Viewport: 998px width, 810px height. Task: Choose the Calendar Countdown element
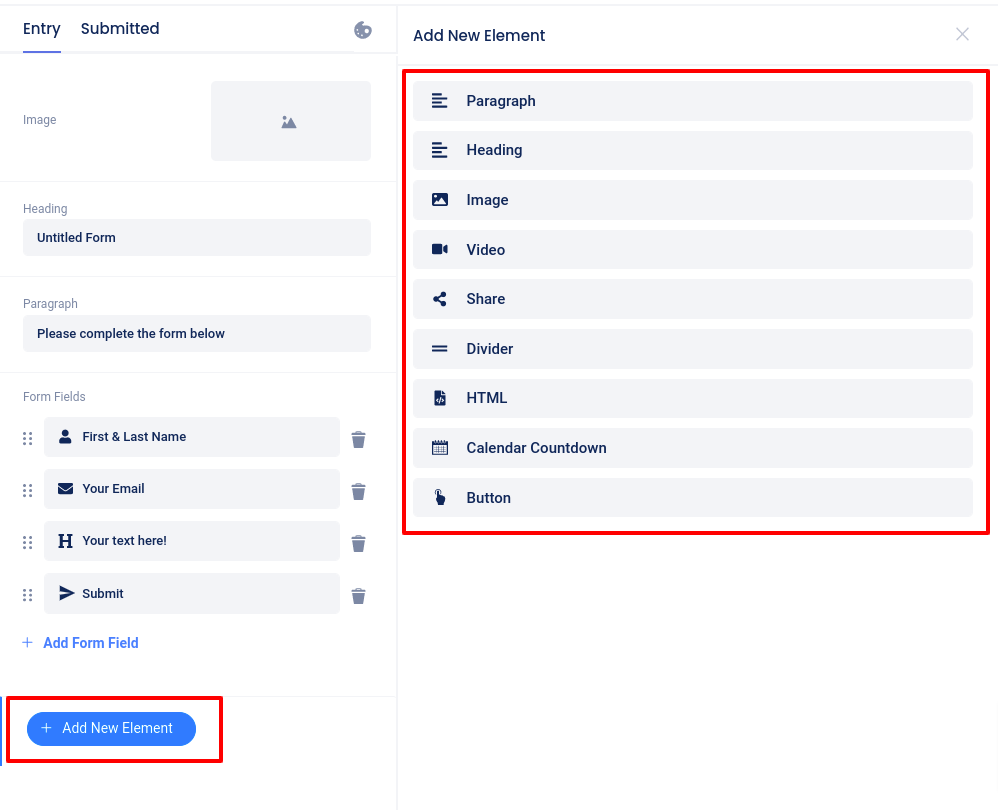(692, 448)
